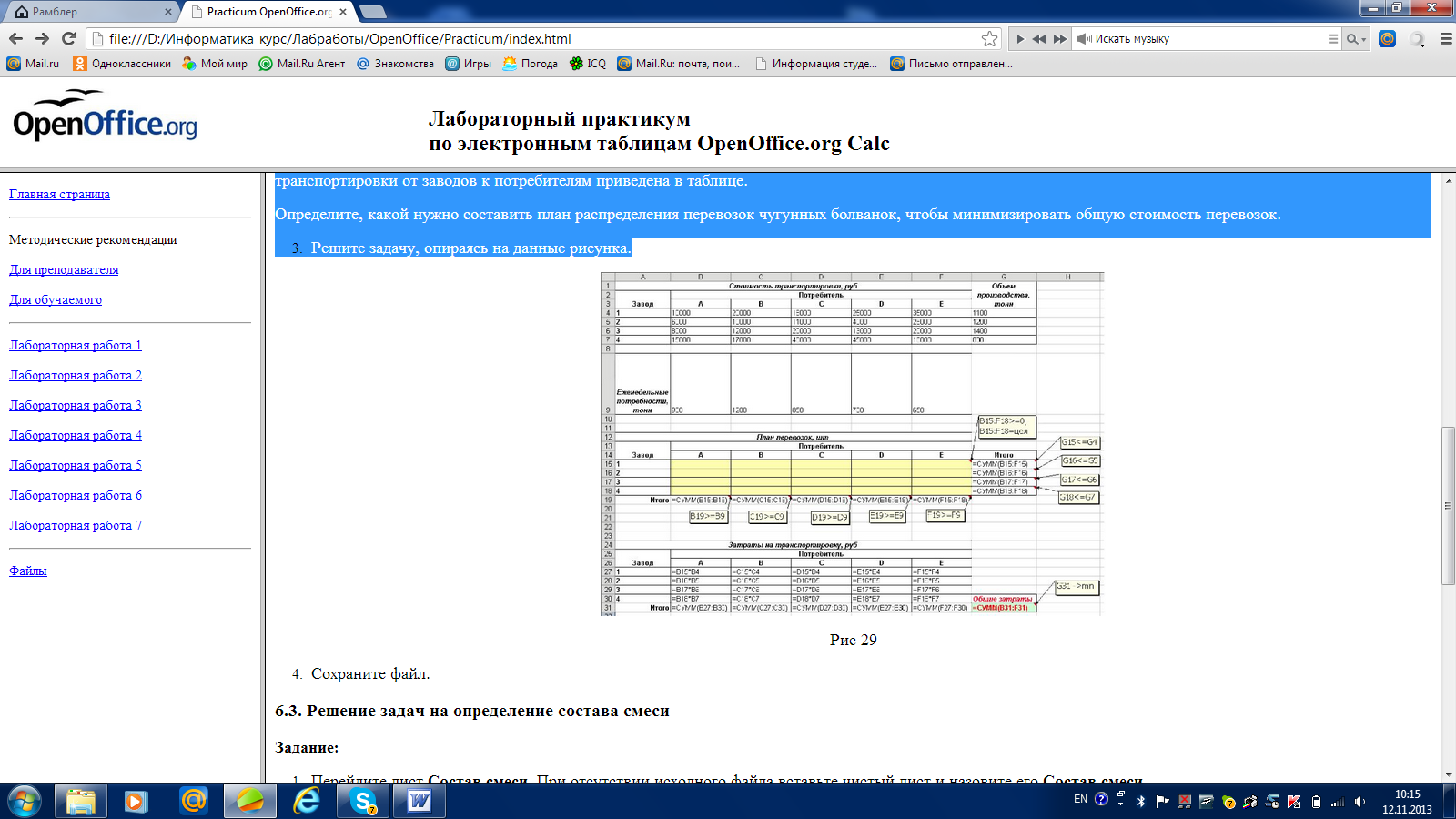Skip to previous track with rewind button

point(1038,39)
